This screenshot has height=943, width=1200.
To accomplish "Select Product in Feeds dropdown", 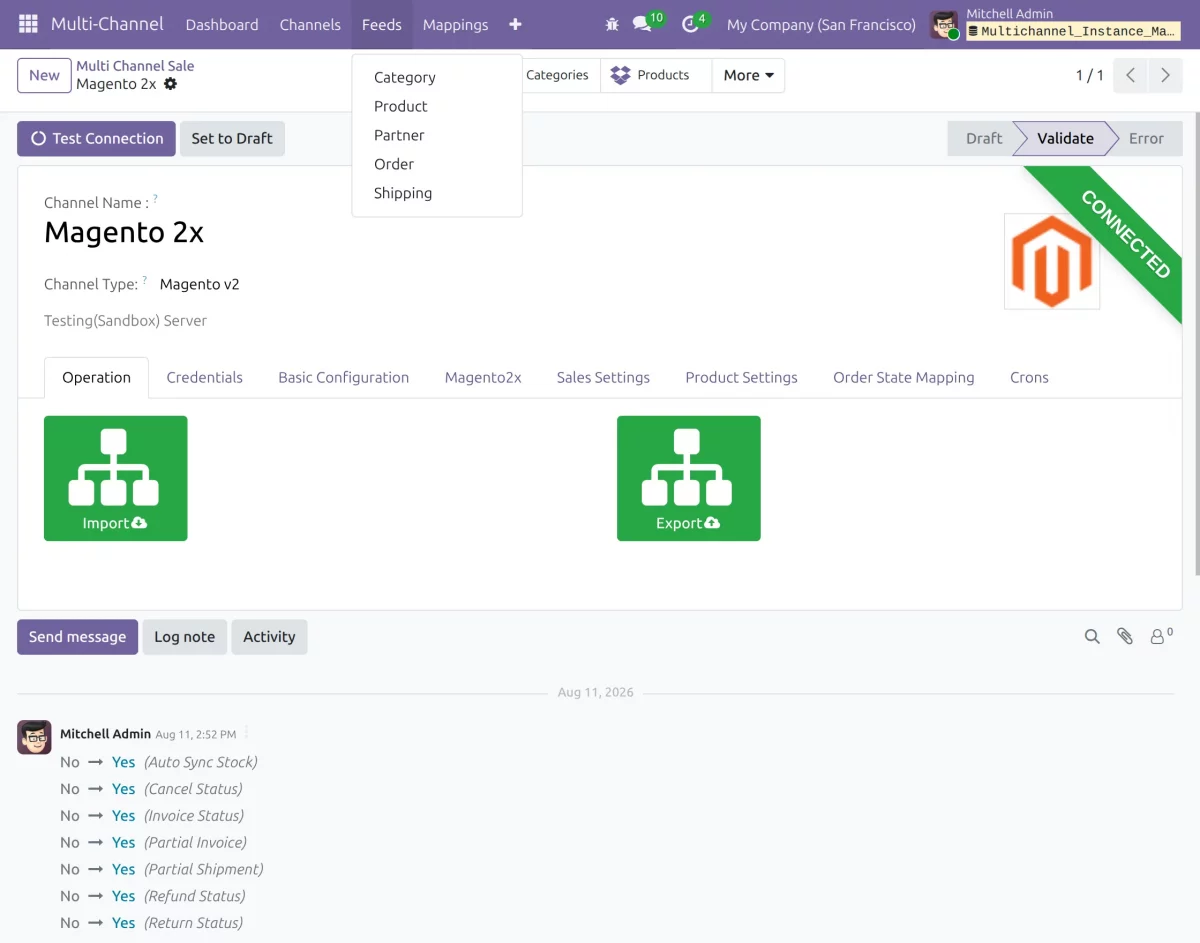I will 437,106.
